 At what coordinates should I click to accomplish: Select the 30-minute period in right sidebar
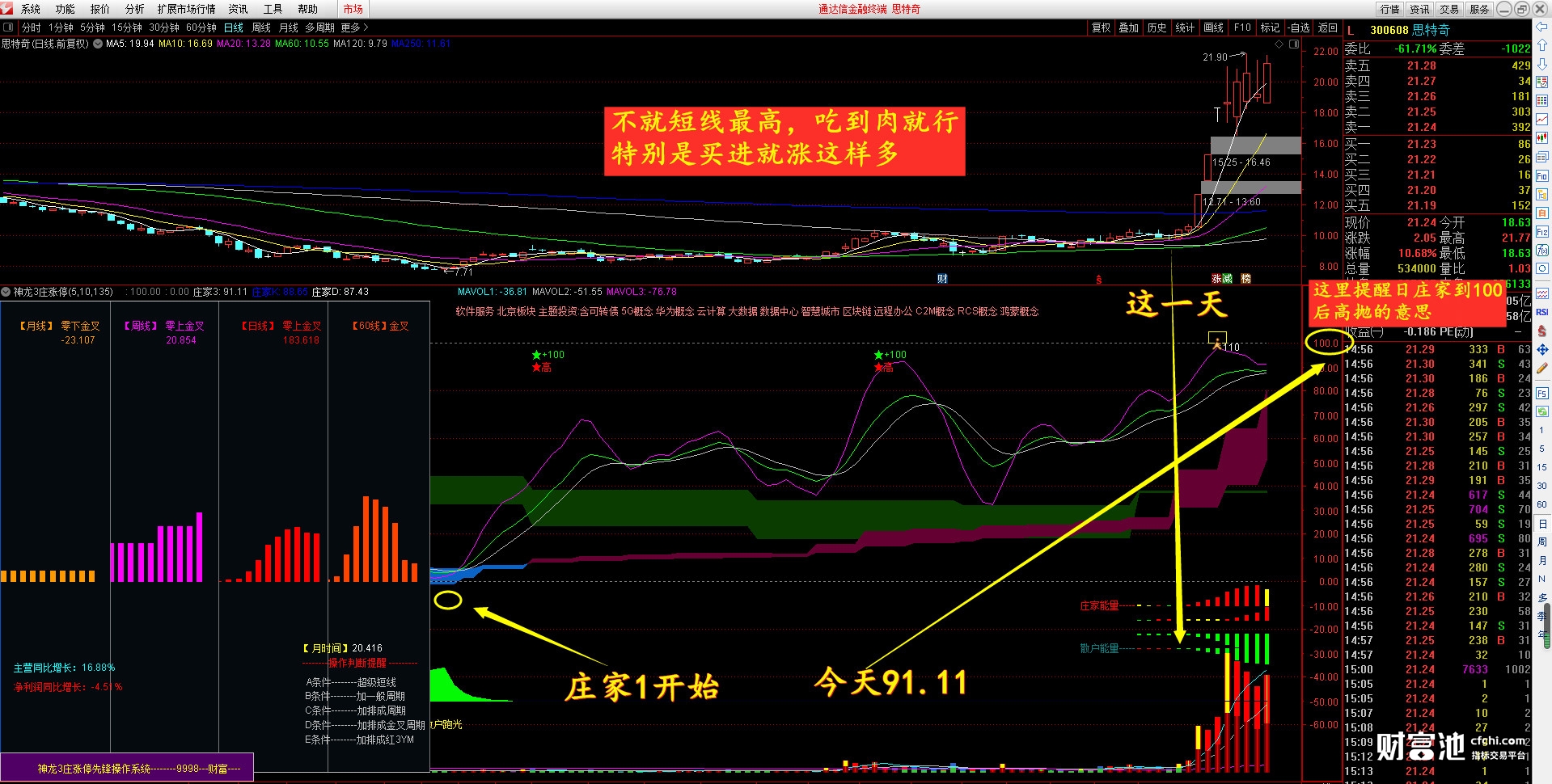[x=1542, y=486]
